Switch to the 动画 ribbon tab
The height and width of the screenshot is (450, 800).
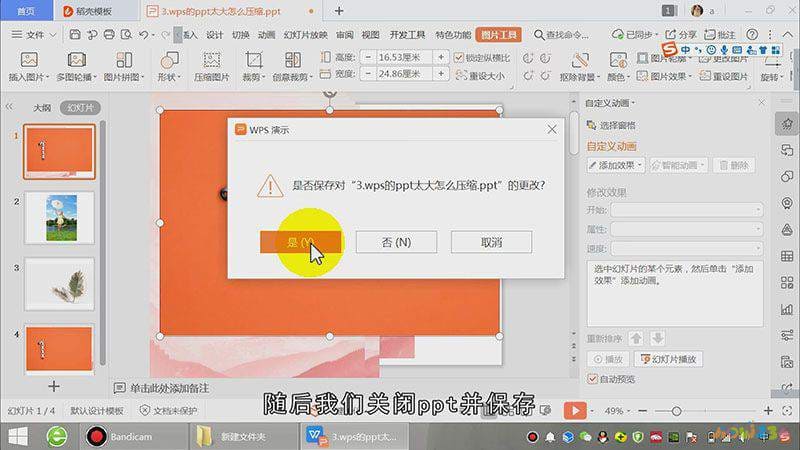[266, 35]
